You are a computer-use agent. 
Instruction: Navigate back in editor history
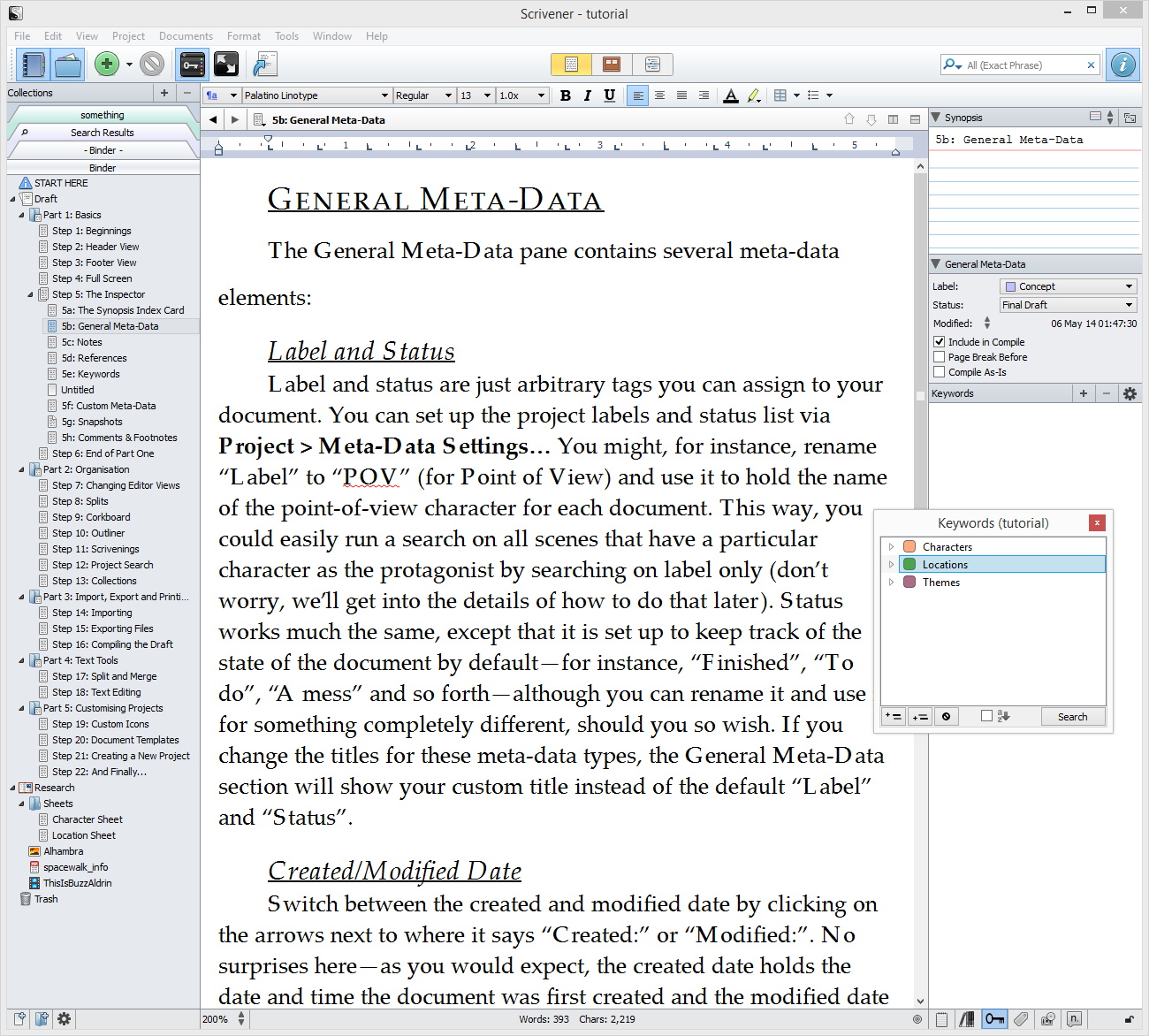click(x=213, y=119)
